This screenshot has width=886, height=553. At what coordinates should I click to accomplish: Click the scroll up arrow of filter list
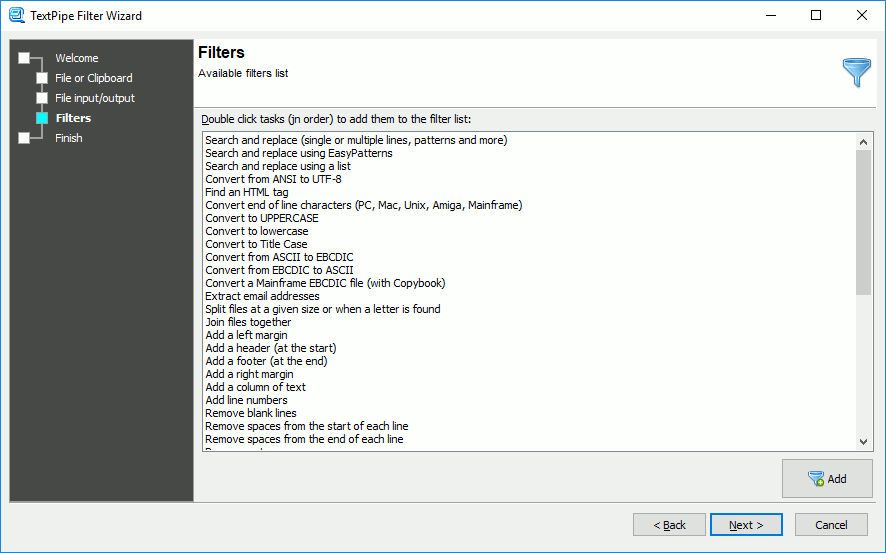tap(863, 142)
